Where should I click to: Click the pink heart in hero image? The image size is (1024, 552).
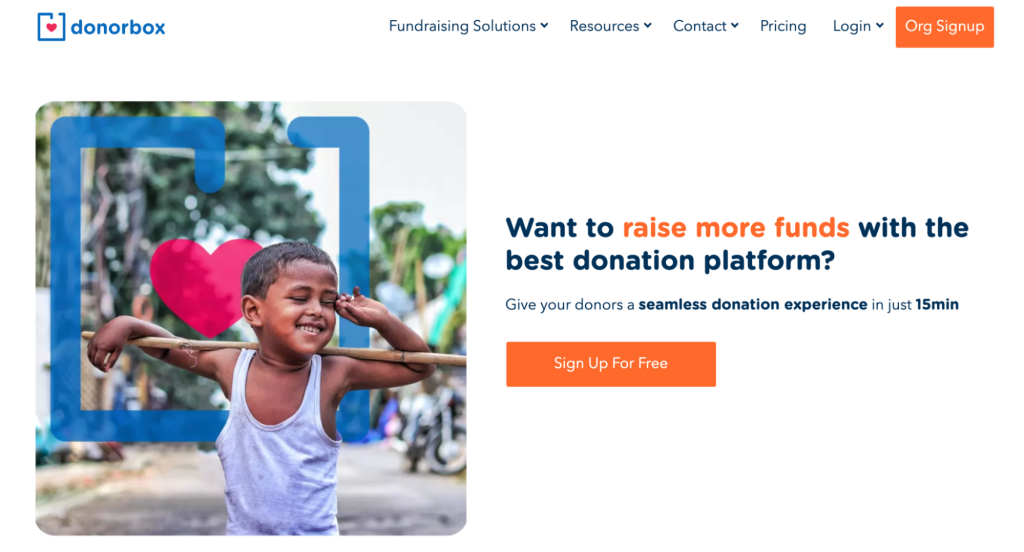[x=199, y=286]
